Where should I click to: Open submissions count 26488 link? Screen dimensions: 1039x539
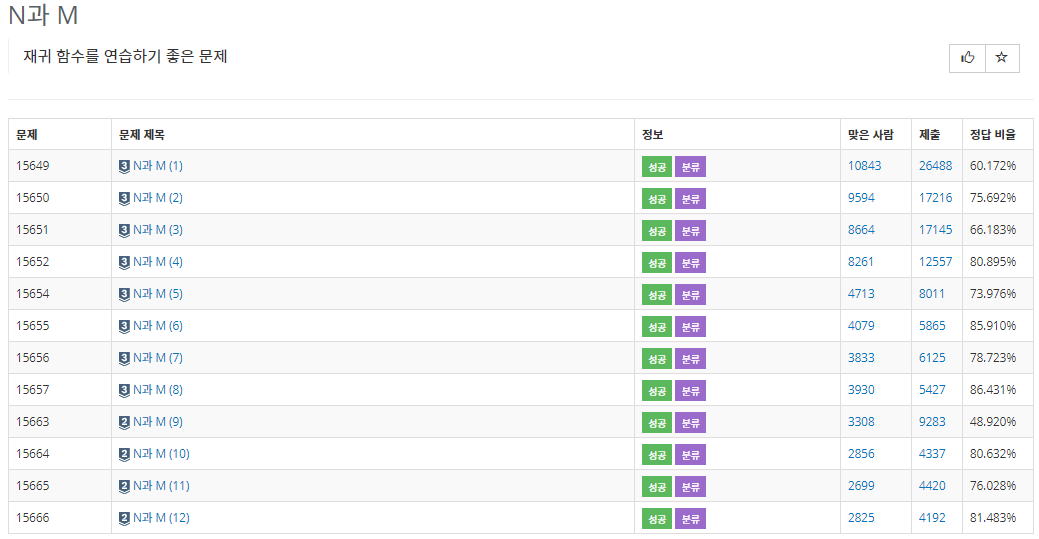pos(936,166)
